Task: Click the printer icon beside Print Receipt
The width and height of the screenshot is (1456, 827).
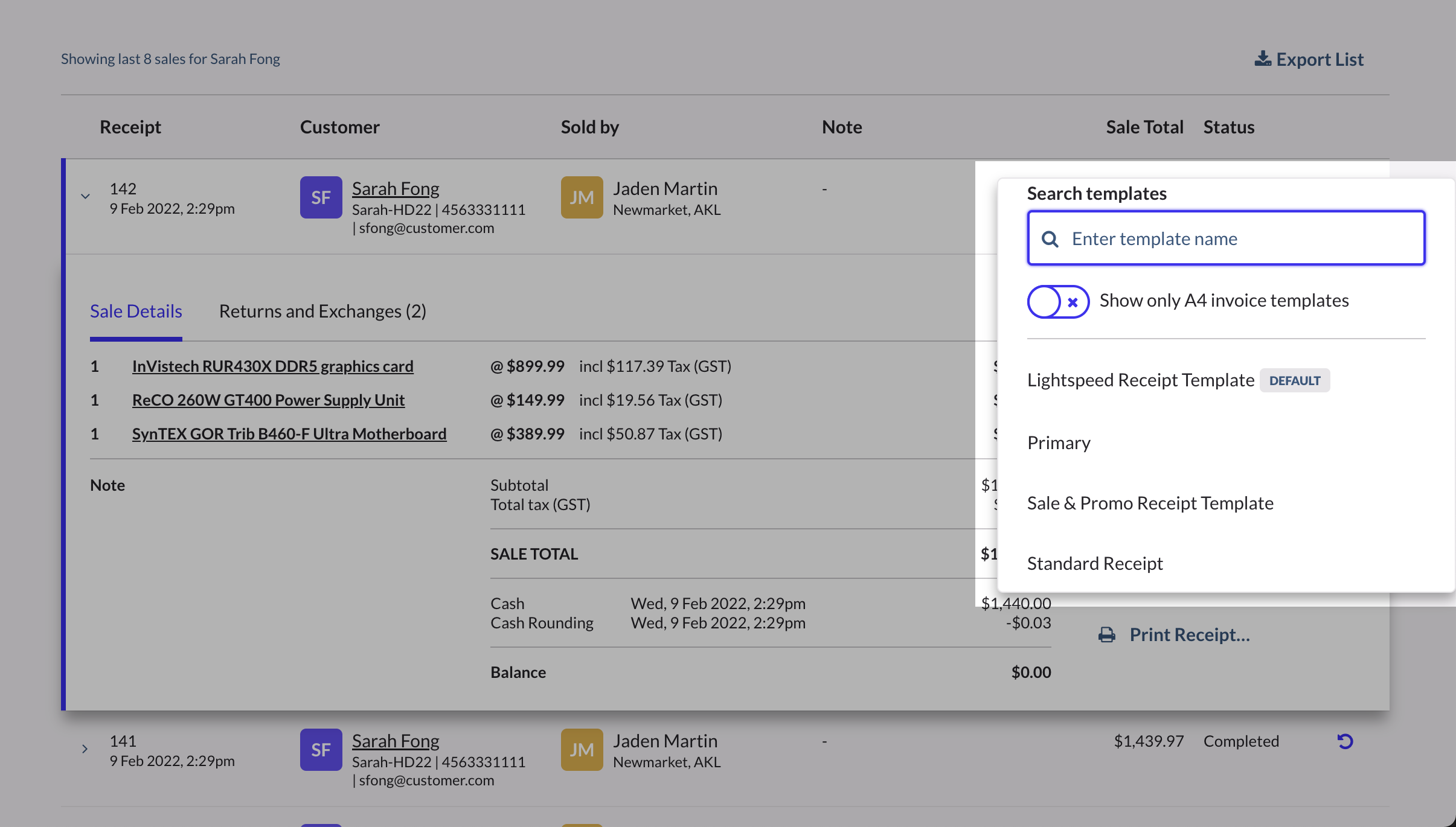Action: click(1106, 634)
